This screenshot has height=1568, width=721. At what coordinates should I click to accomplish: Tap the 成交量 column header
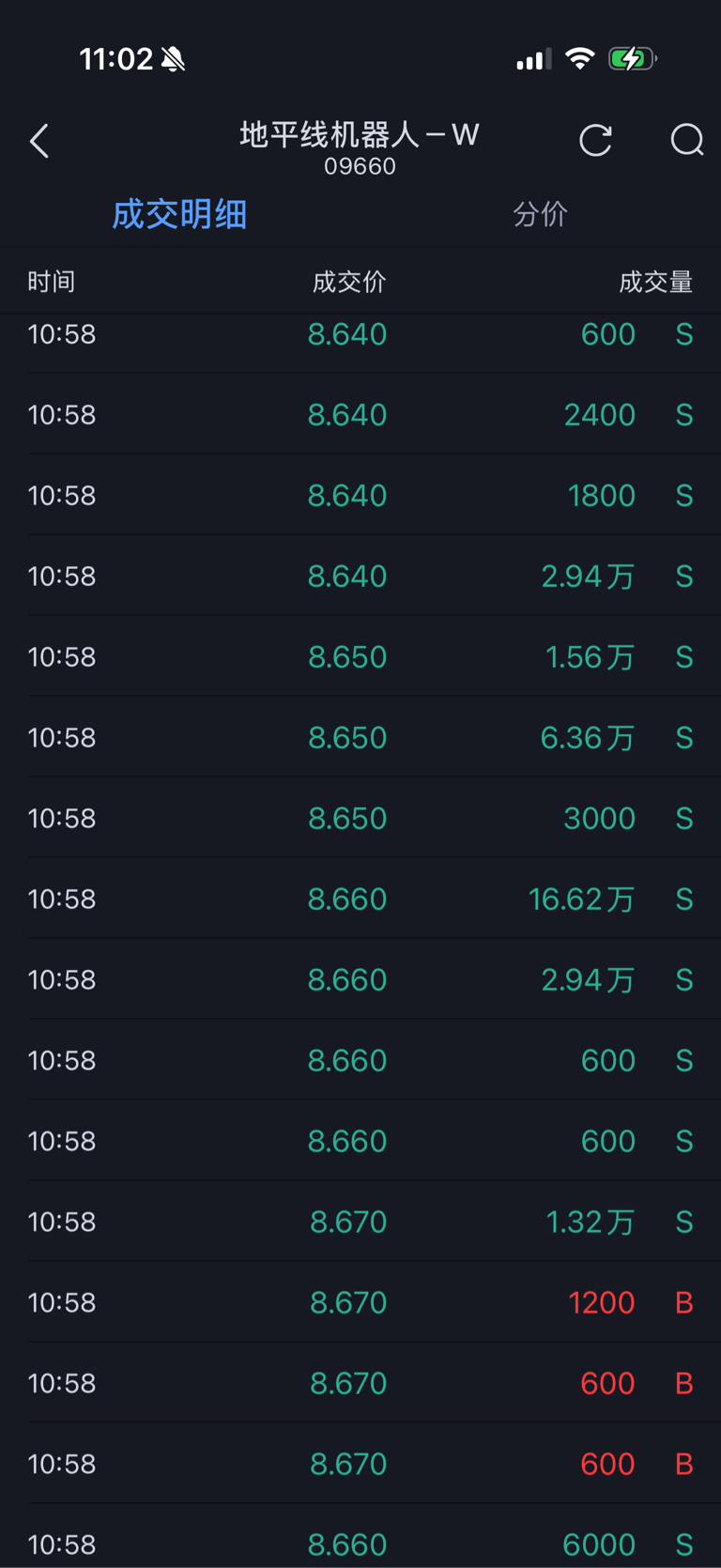(655, 282)
